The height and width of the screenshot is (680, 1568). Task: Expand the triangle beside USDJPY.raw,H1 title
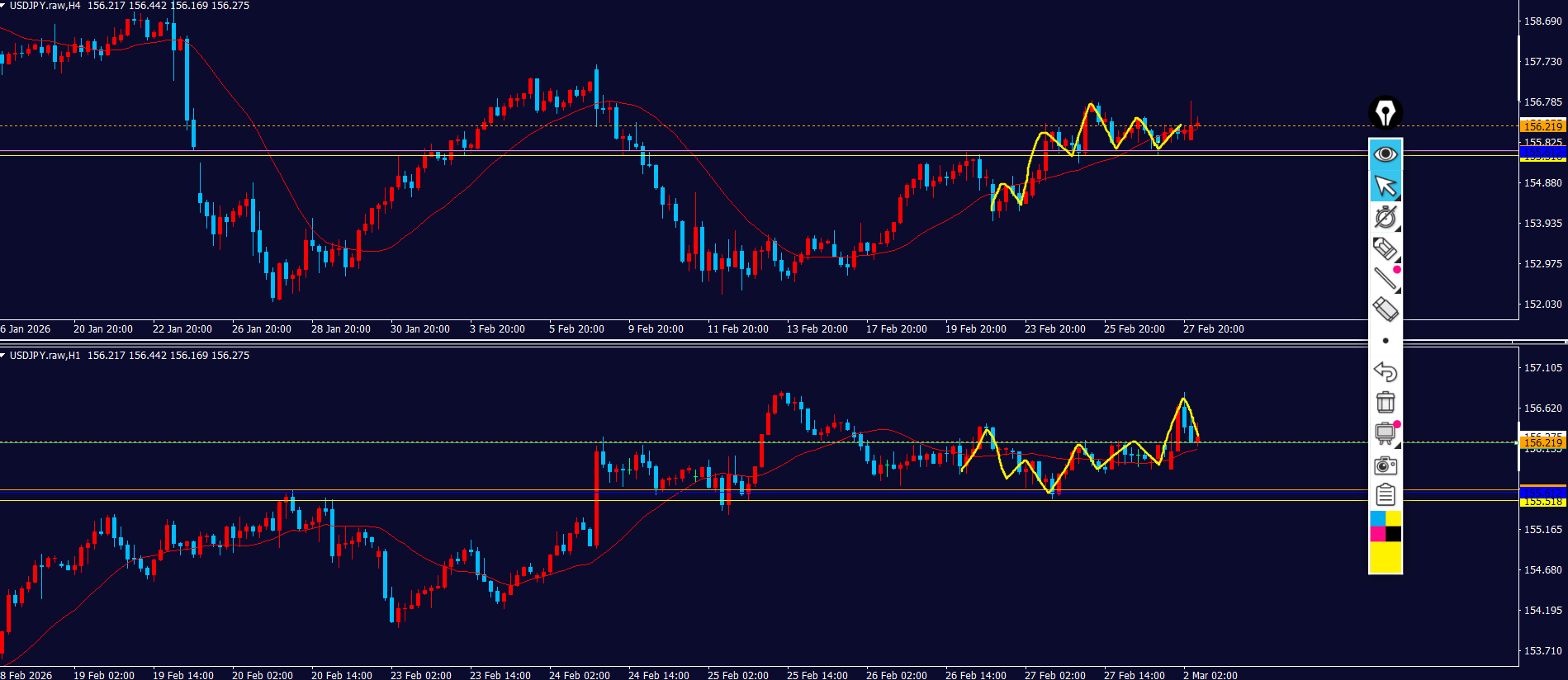[x=3, y=356]
